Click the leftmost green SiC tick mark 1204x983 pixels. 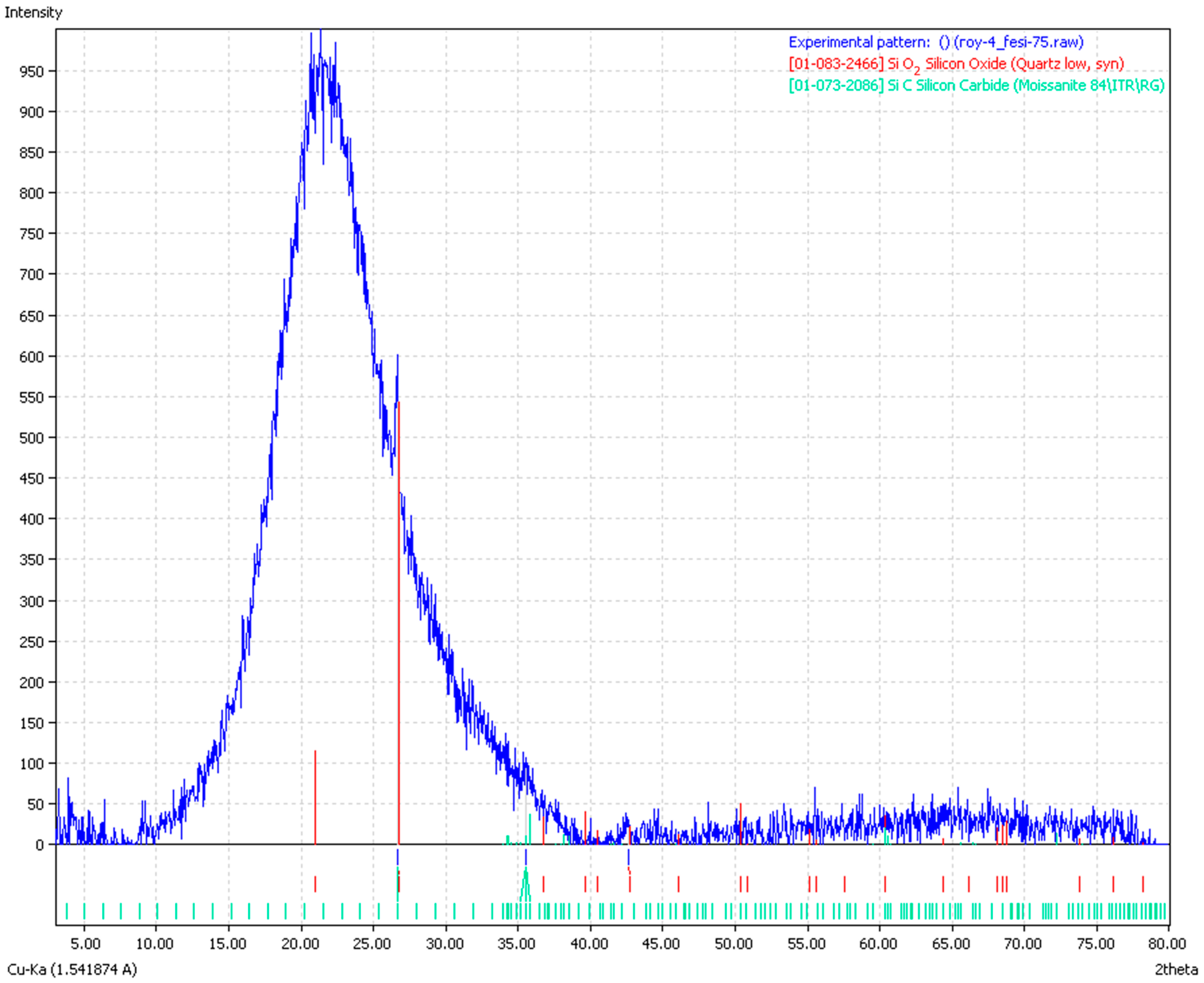click(x=66, y=911)
